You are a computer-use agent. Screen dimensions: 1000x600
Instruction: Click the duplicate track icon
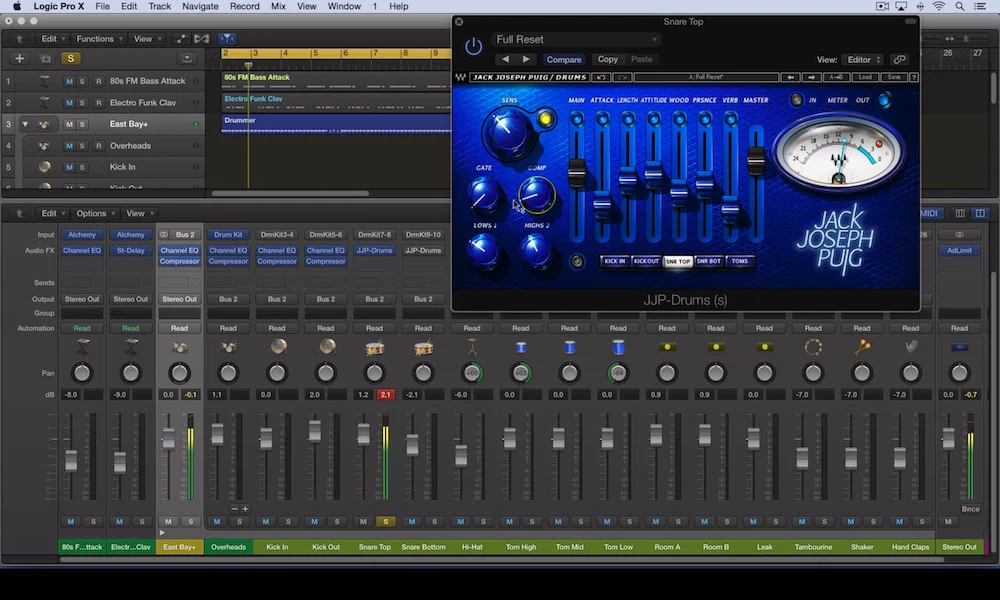pos(45,59)
